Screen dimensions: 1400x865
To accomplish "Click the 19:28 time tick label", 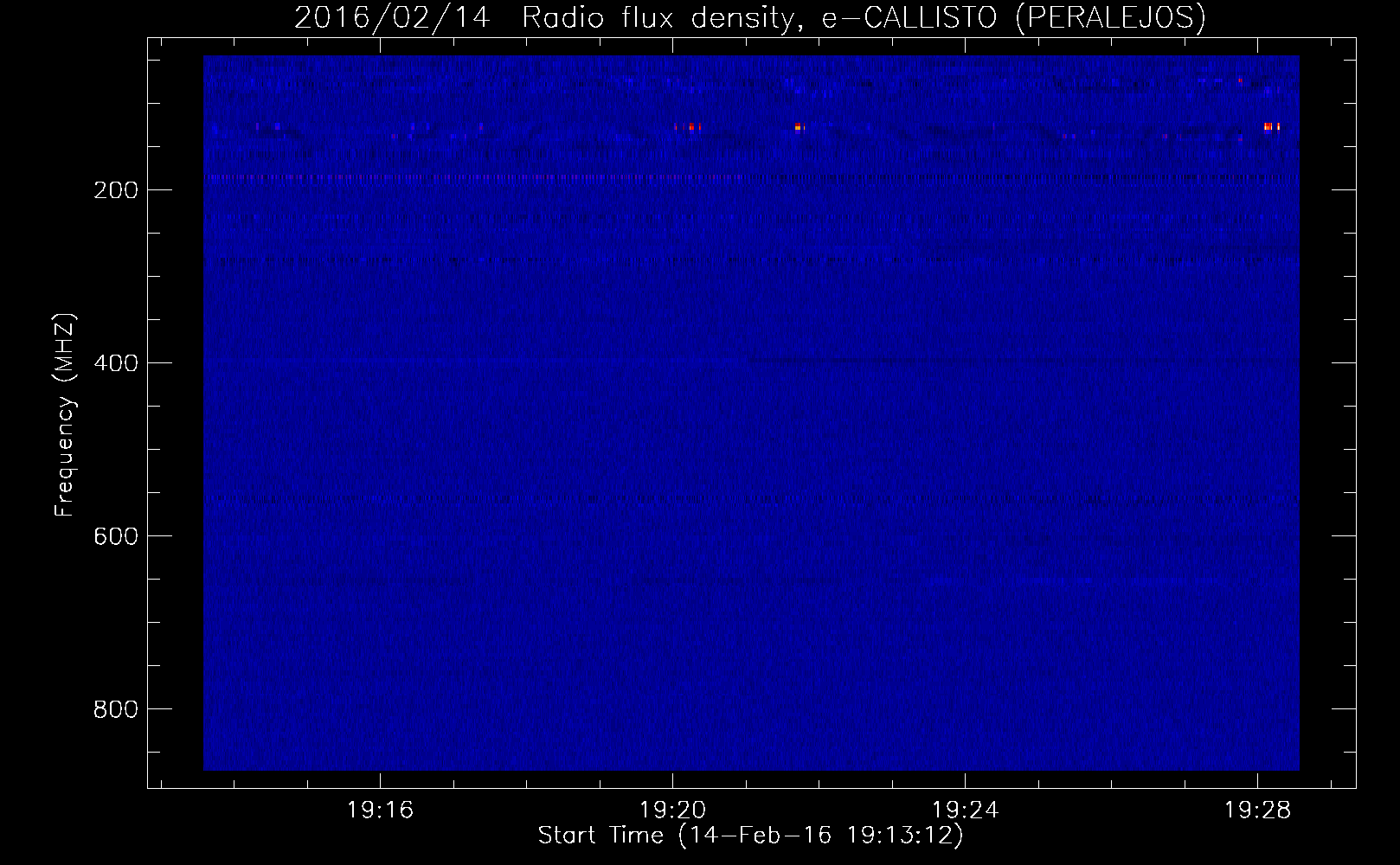I will click(x=1257, y=811).
